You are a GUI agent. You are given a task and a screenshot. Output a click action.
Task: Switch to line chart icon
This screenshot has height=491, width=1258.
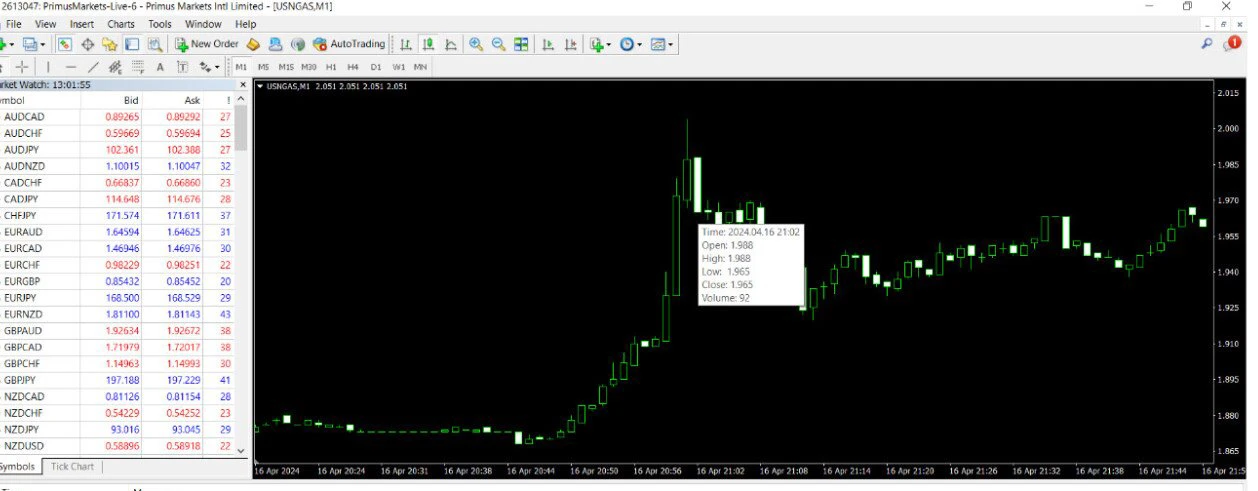(x=451, y=44)
